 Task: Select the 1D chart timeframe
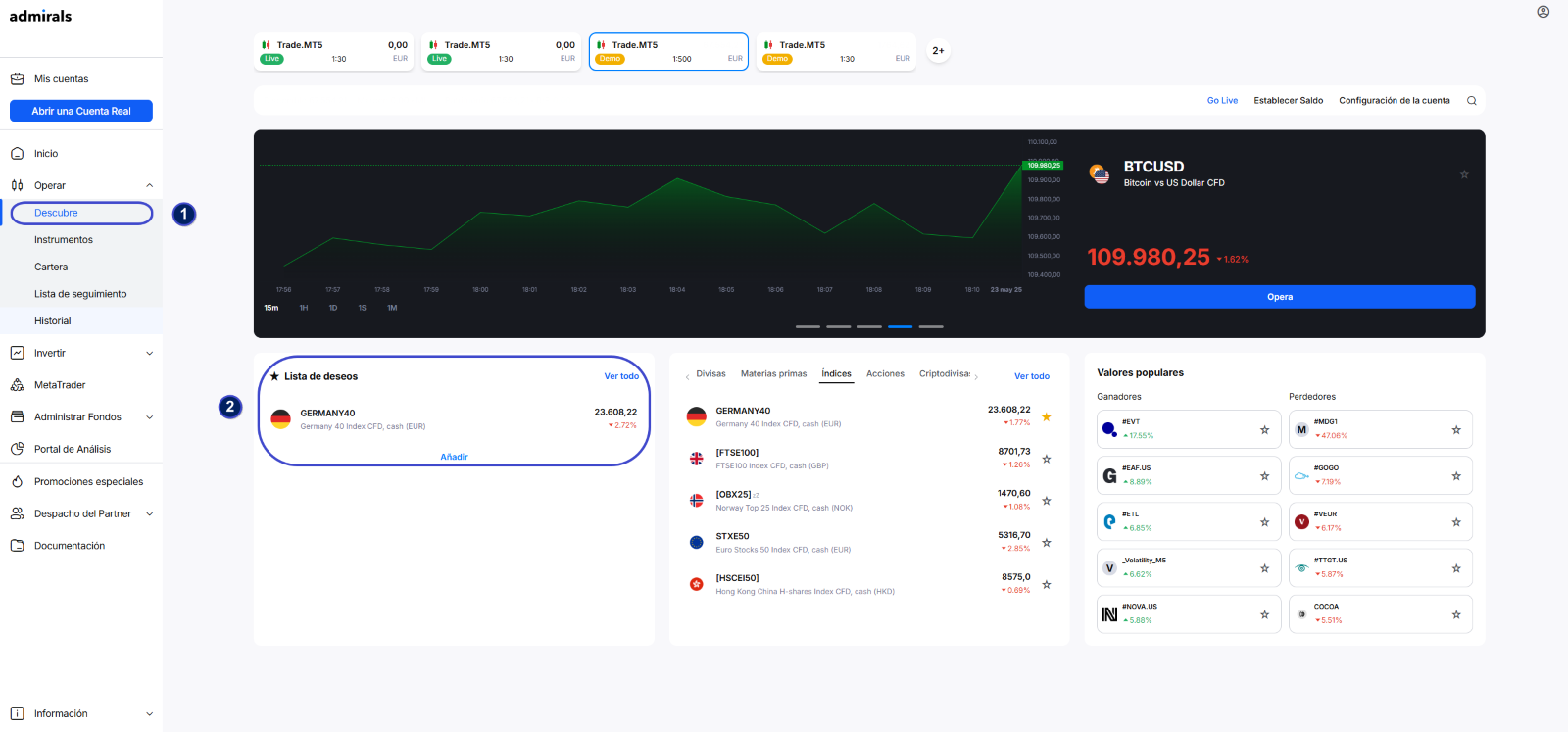(333, 308)
